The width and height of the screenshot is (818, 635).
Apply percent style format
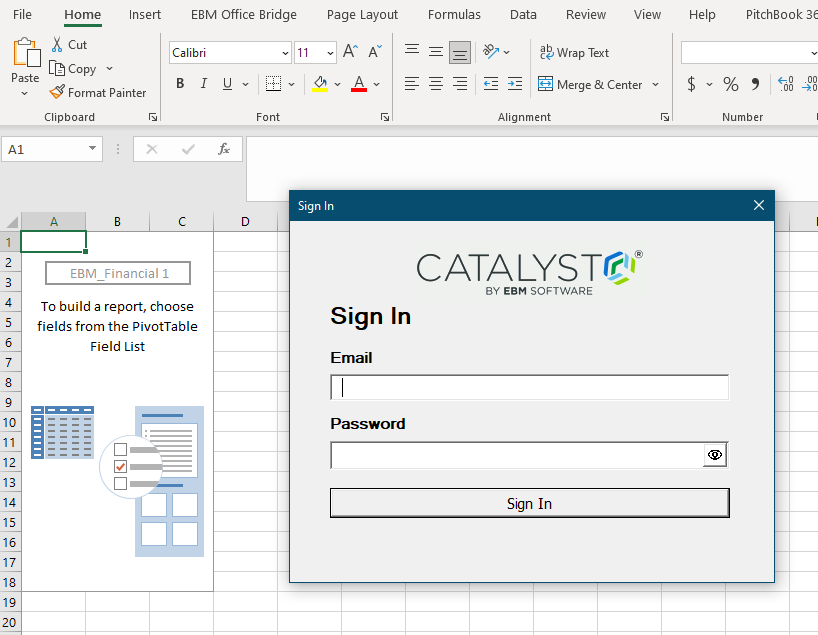coord(730,84)
